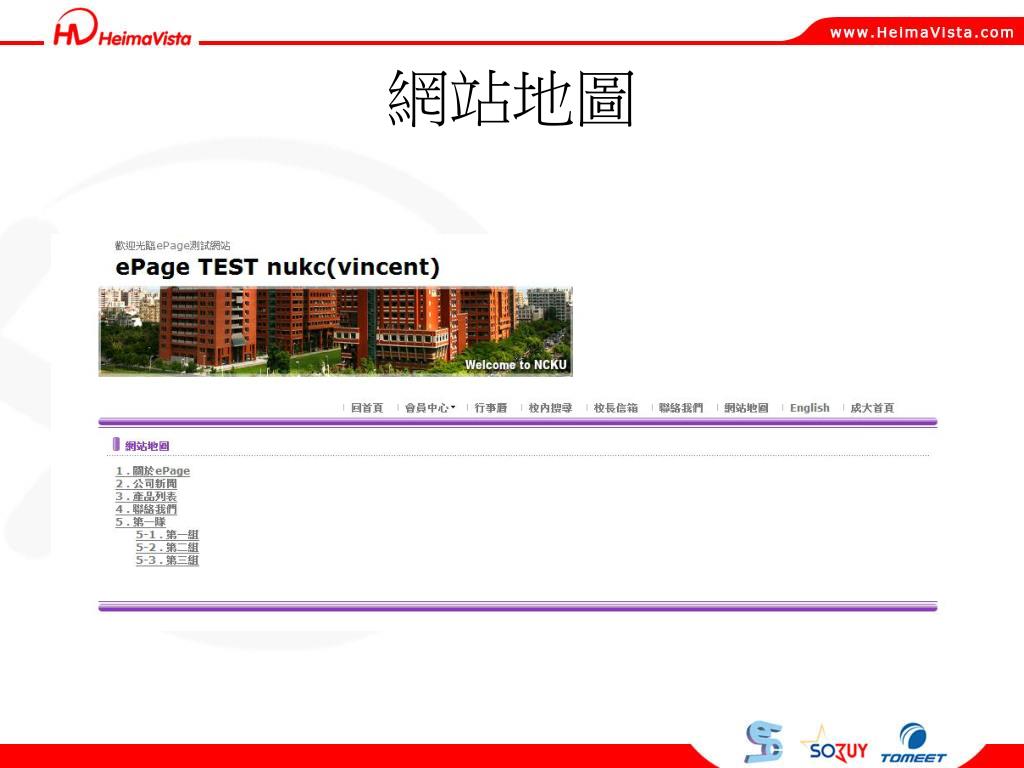Open sitemap item 1. 關於ePage
The image size is (1024, 768).
pyautogui.click(x=153, y=471)
